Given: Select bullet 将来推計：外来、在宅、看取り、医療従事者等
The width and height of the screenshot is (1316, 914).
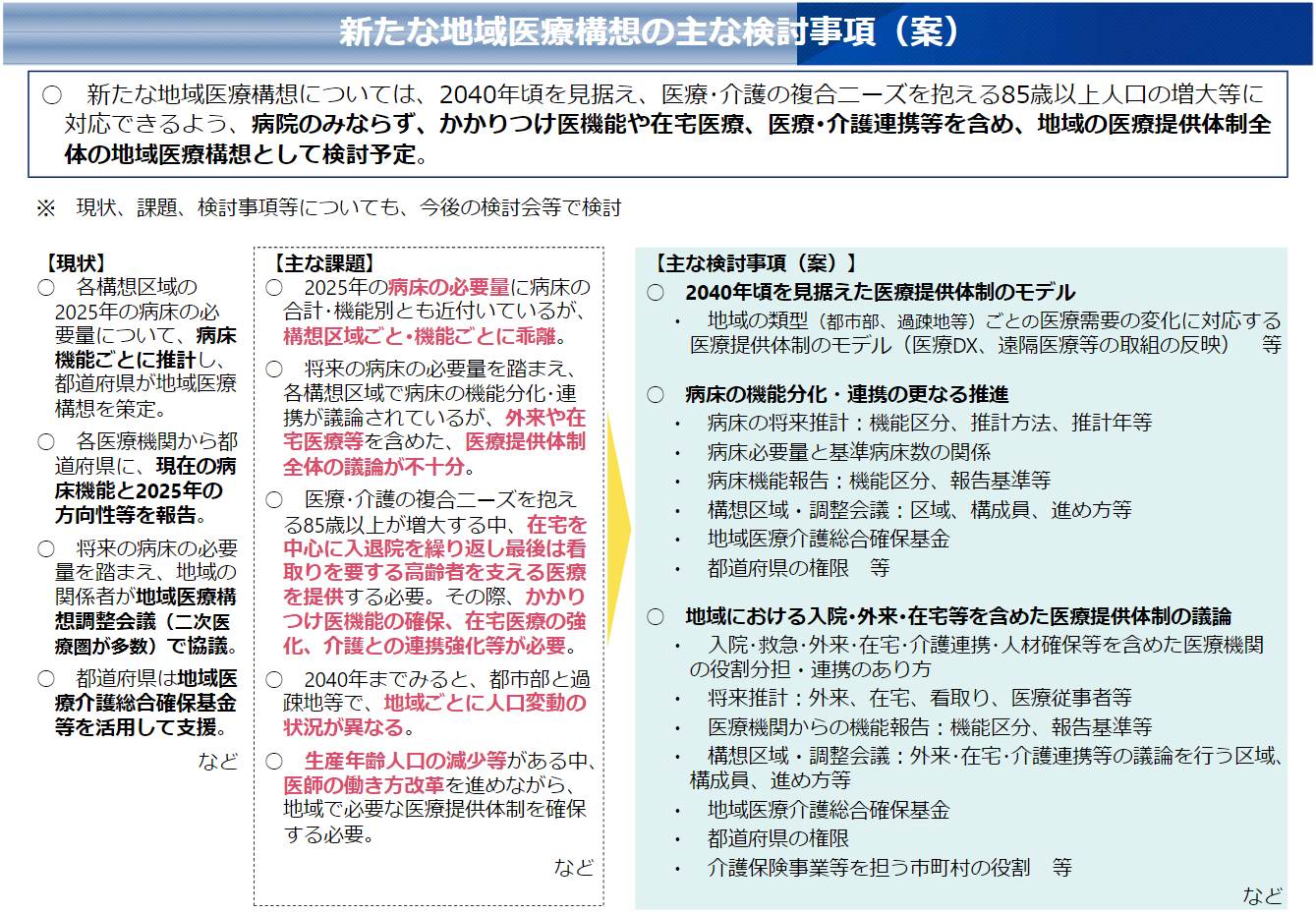Looking at the screenshot, I should coord(919,698).
